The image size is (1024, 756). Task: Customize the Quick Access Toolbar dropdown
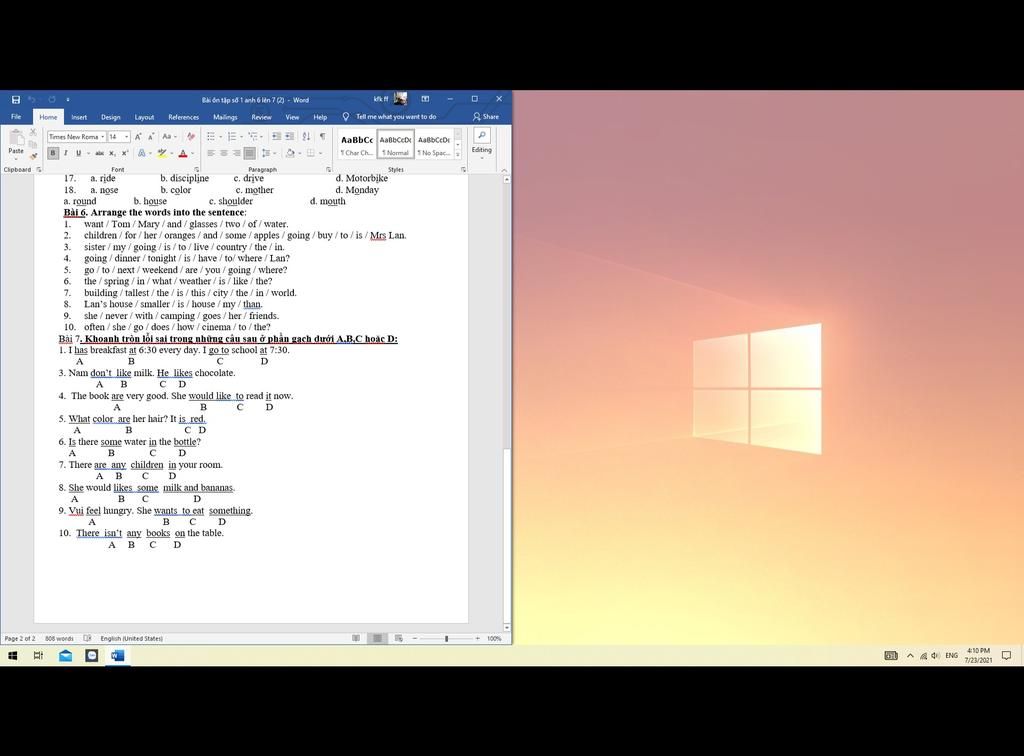[x=68, y=99]
